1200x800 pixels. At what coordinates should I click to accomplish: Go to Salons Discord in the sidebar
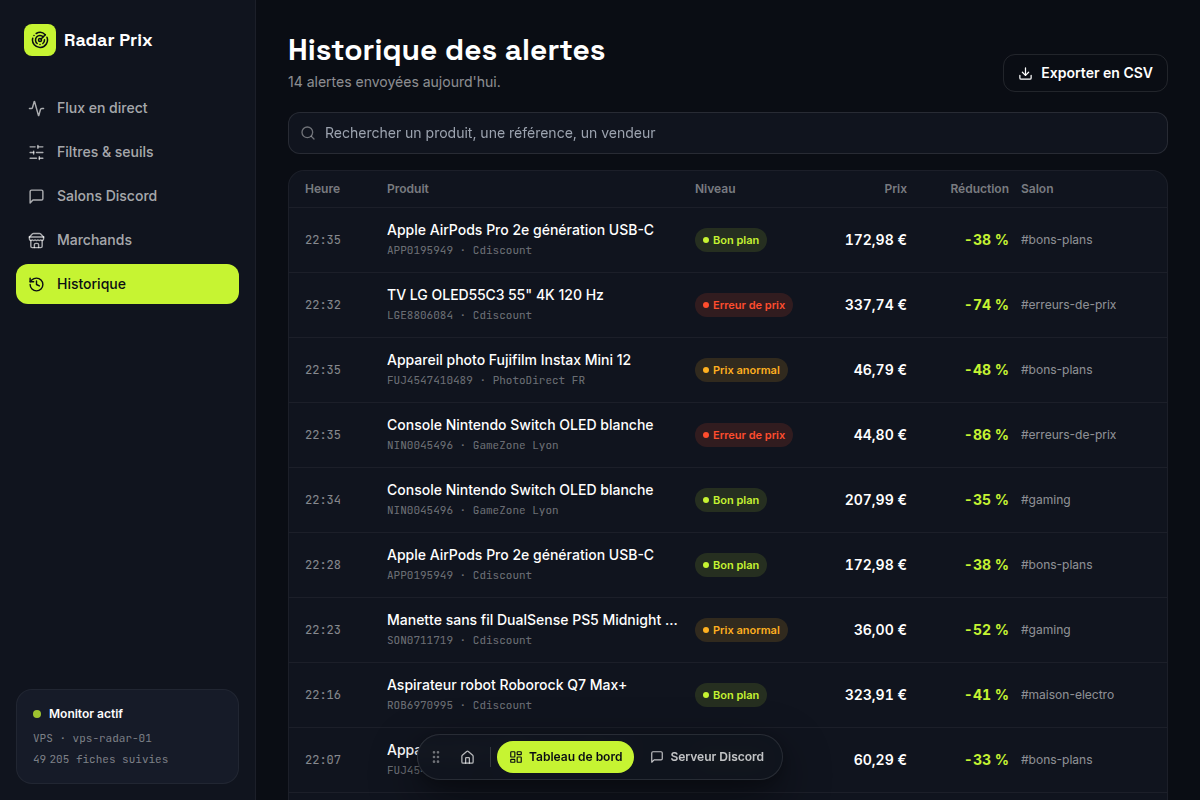(x=127, y=196)
